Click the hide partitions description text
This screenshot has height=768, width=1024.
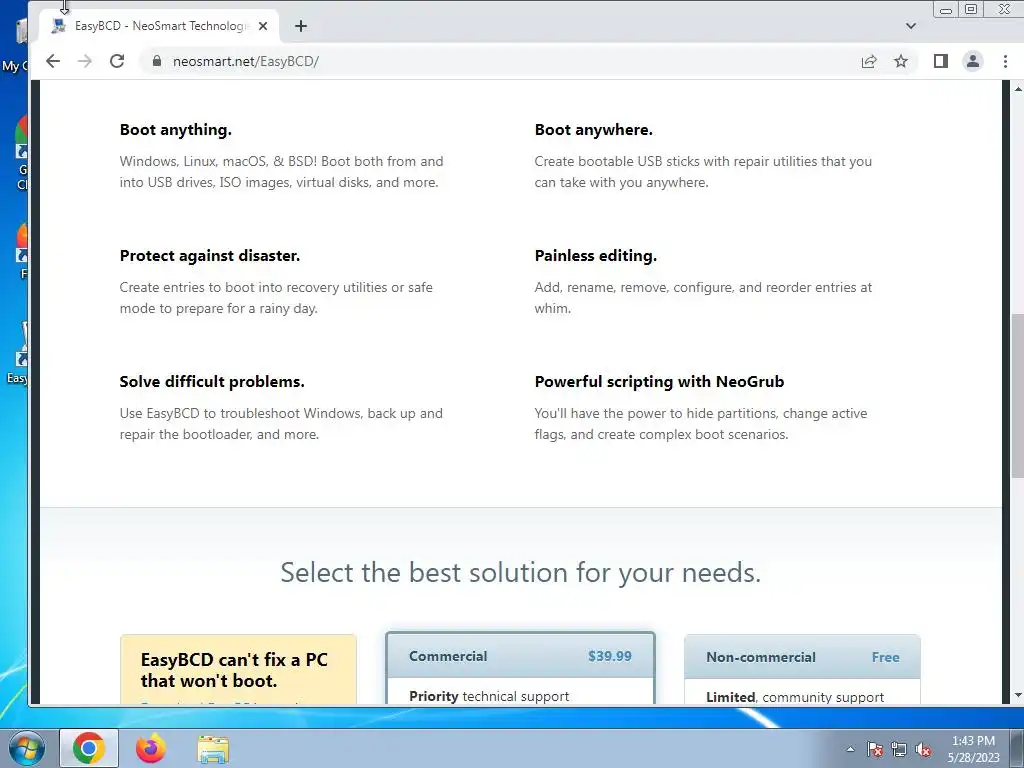(x=701, y=424)
